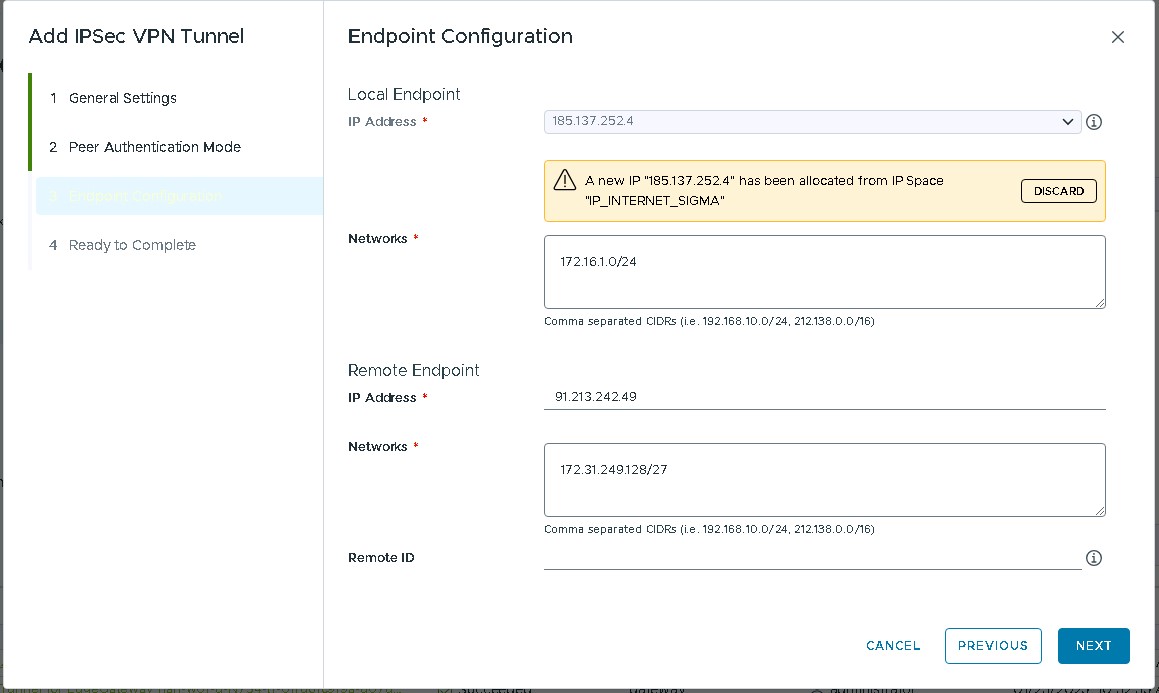Jump to step 4 Ready to Complete

point(132,245)
